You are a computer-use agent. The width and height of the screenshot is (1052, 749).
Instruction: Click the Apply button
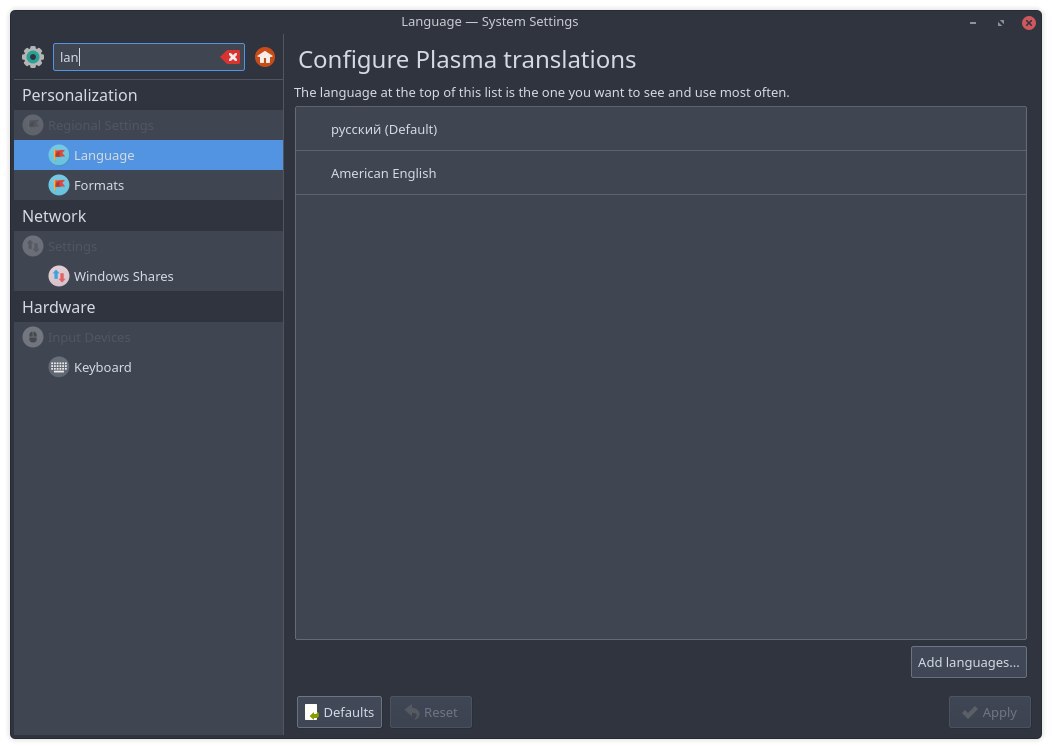point(990,712)
